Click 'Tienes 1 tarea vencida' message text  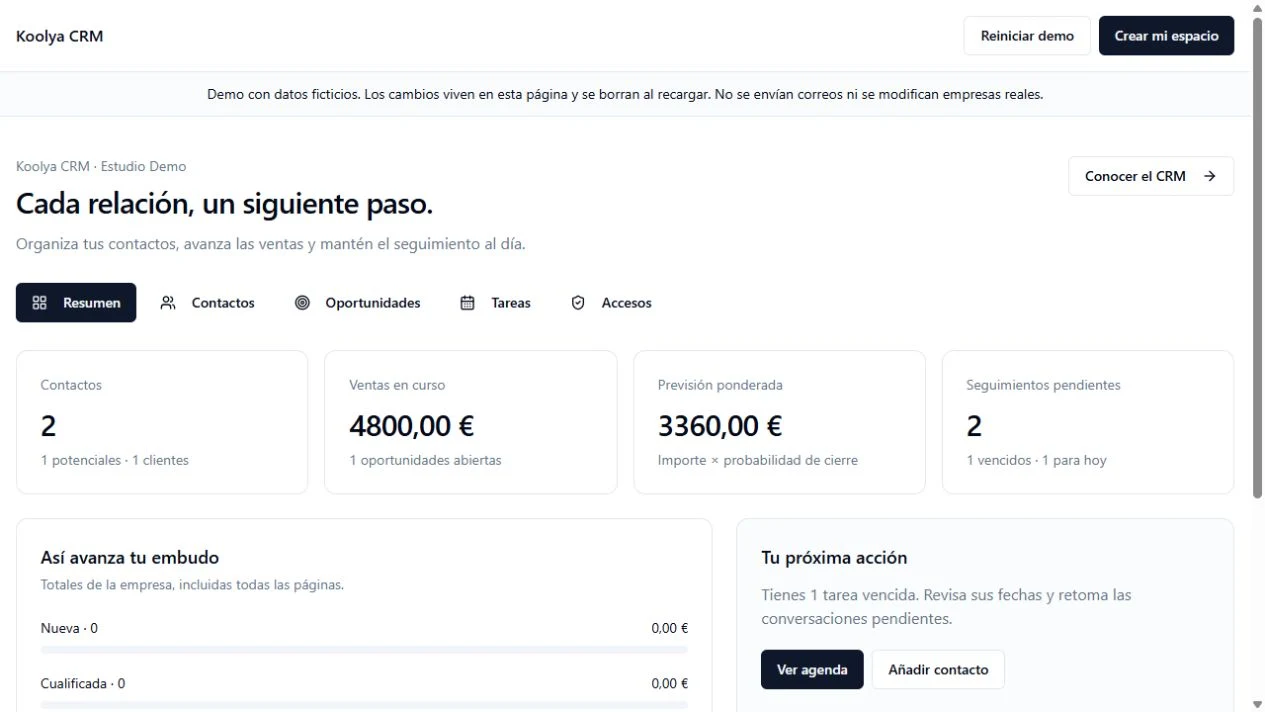click(946, 607)
